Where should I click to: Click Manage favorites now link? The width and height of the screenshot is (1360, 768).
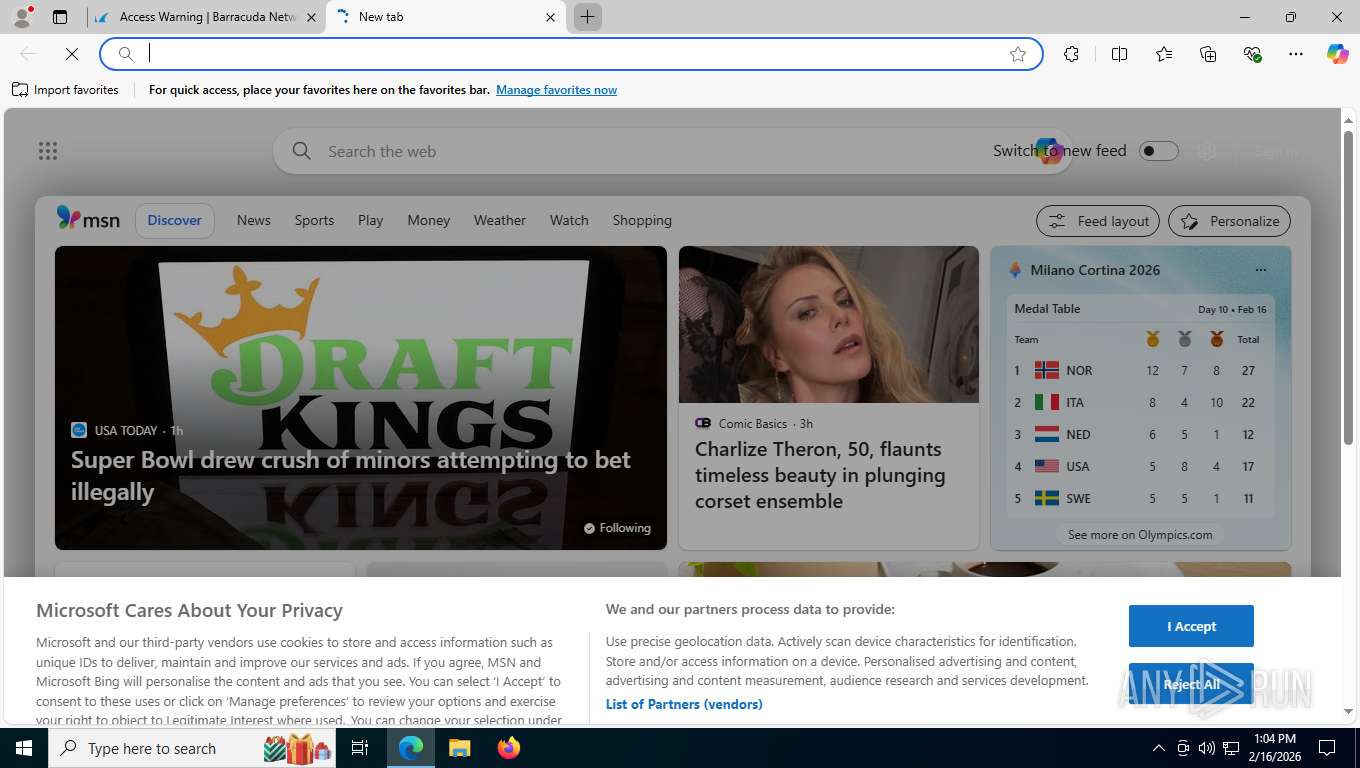tap(556, 90)
